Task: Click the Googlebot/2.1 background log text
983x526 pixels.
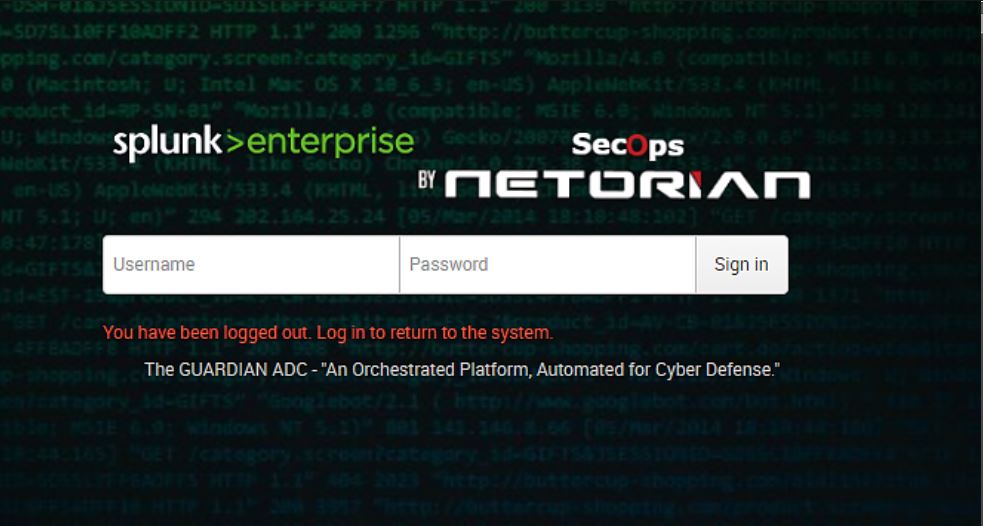Action: 342,399
